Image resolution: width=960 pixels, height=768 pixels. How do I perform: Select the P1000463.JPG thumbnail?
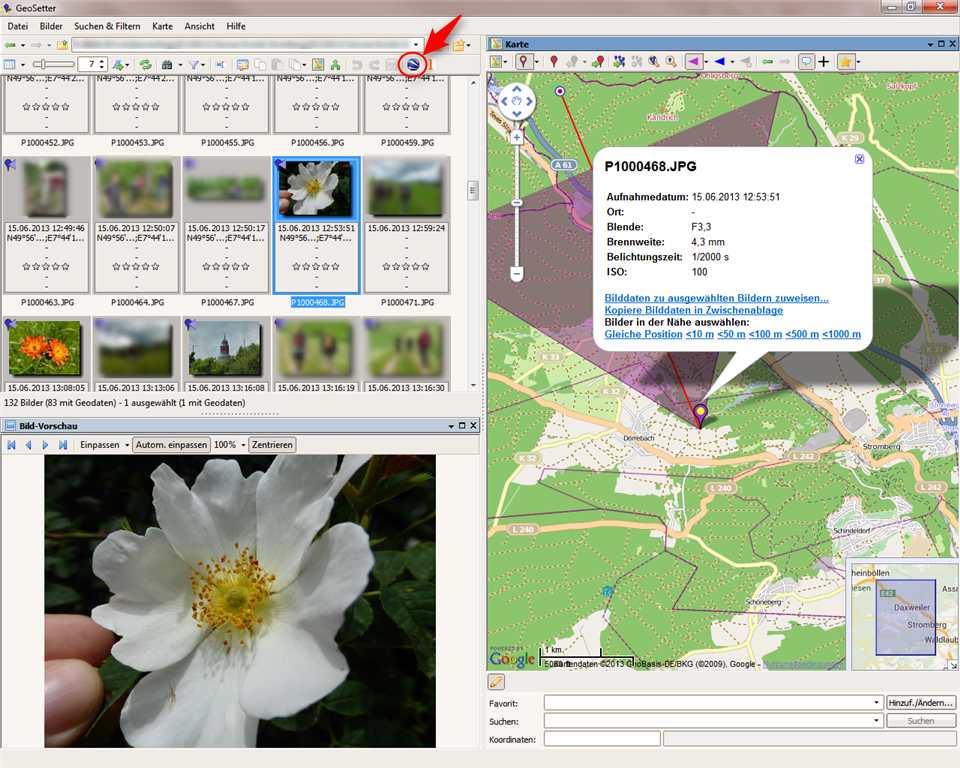click(47, 225)
